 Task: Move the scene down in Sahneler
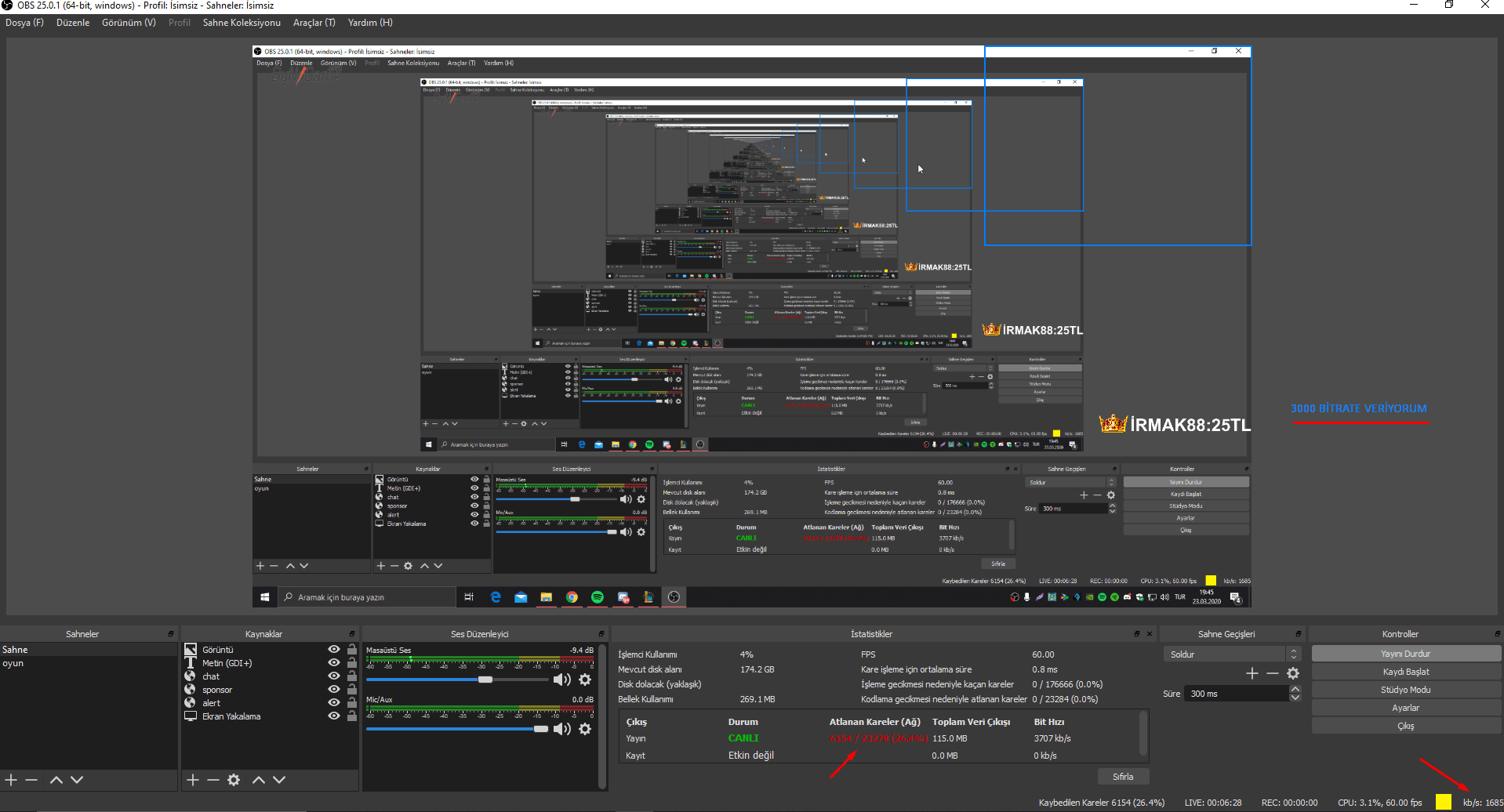[x=77, y=780]
